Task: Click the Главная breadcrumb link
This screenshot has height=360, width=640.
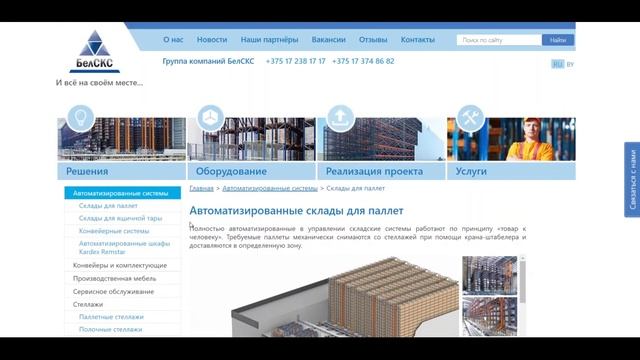Action: 202,188
